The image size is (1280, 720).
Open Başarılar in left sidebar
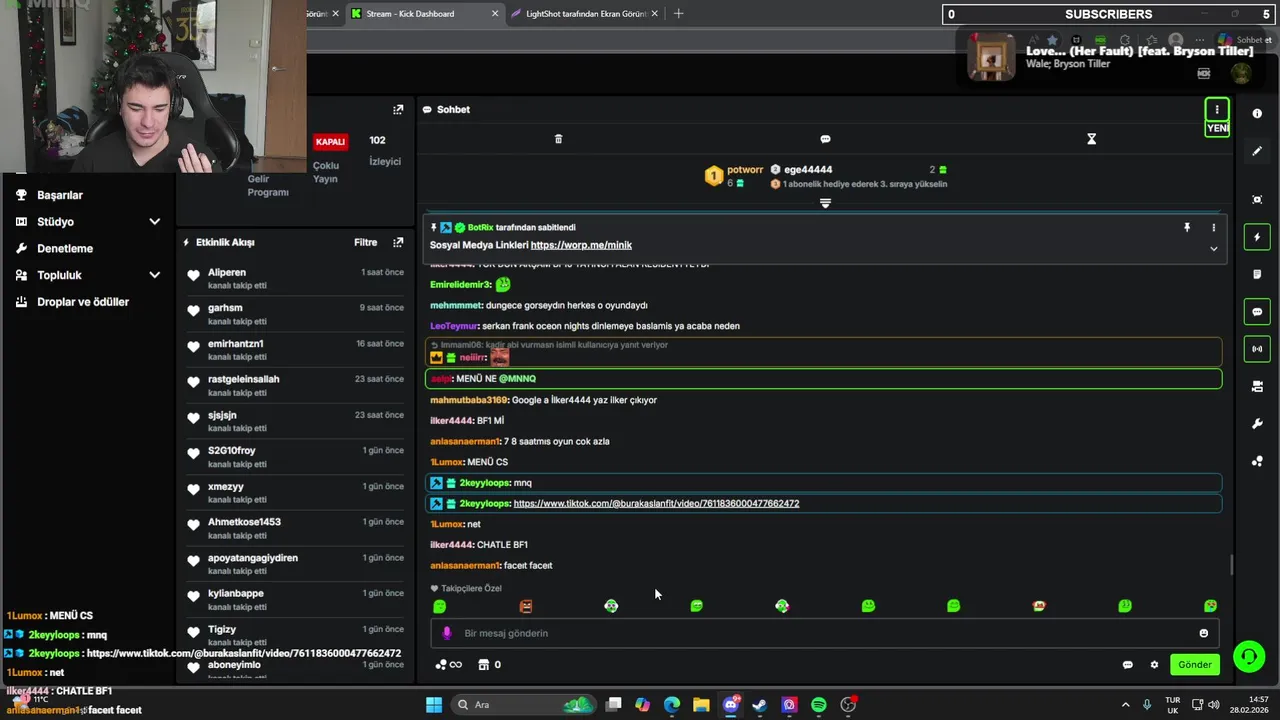pos(60,195)
